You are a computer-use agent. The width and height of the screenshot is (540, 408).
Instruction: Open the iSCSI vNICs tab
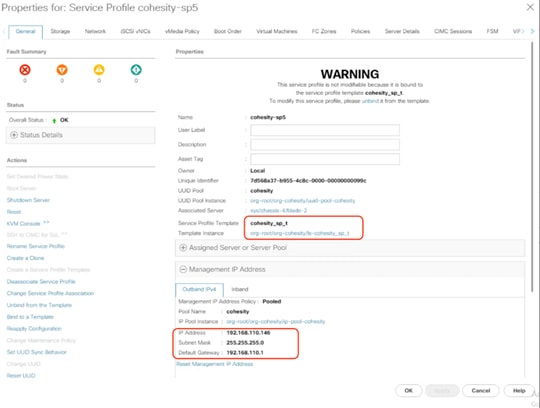pyautogui.click(x=135, y=31)
